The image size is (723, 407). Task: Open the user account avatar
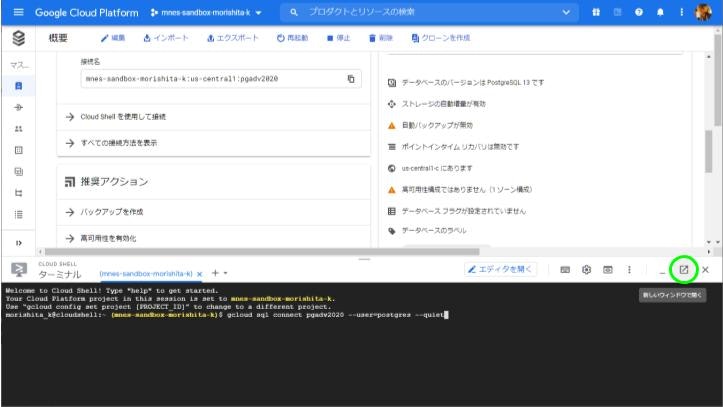703,12
